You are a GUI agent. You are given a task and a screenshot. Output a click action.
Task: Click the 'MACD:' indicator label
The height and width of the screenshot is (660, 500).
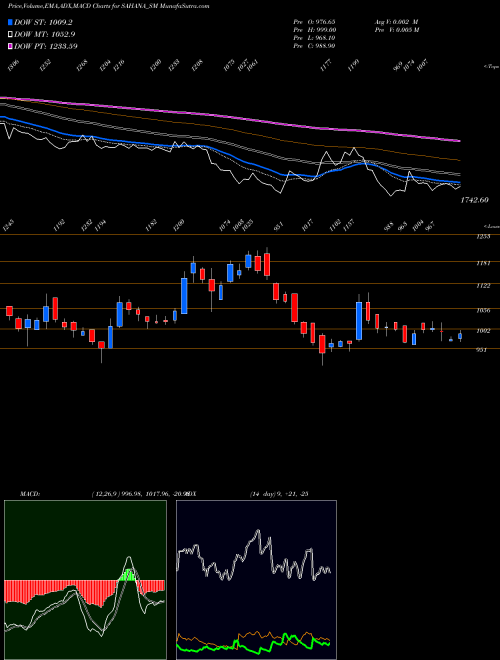(29, 494)
